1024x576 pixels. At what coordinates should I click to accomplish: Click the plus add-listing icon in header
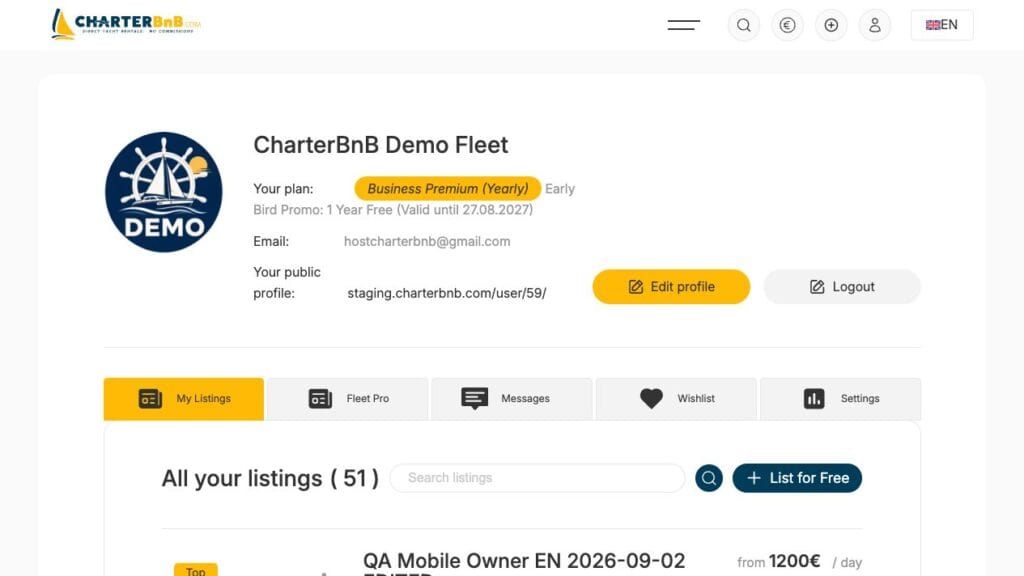[831, 25]
